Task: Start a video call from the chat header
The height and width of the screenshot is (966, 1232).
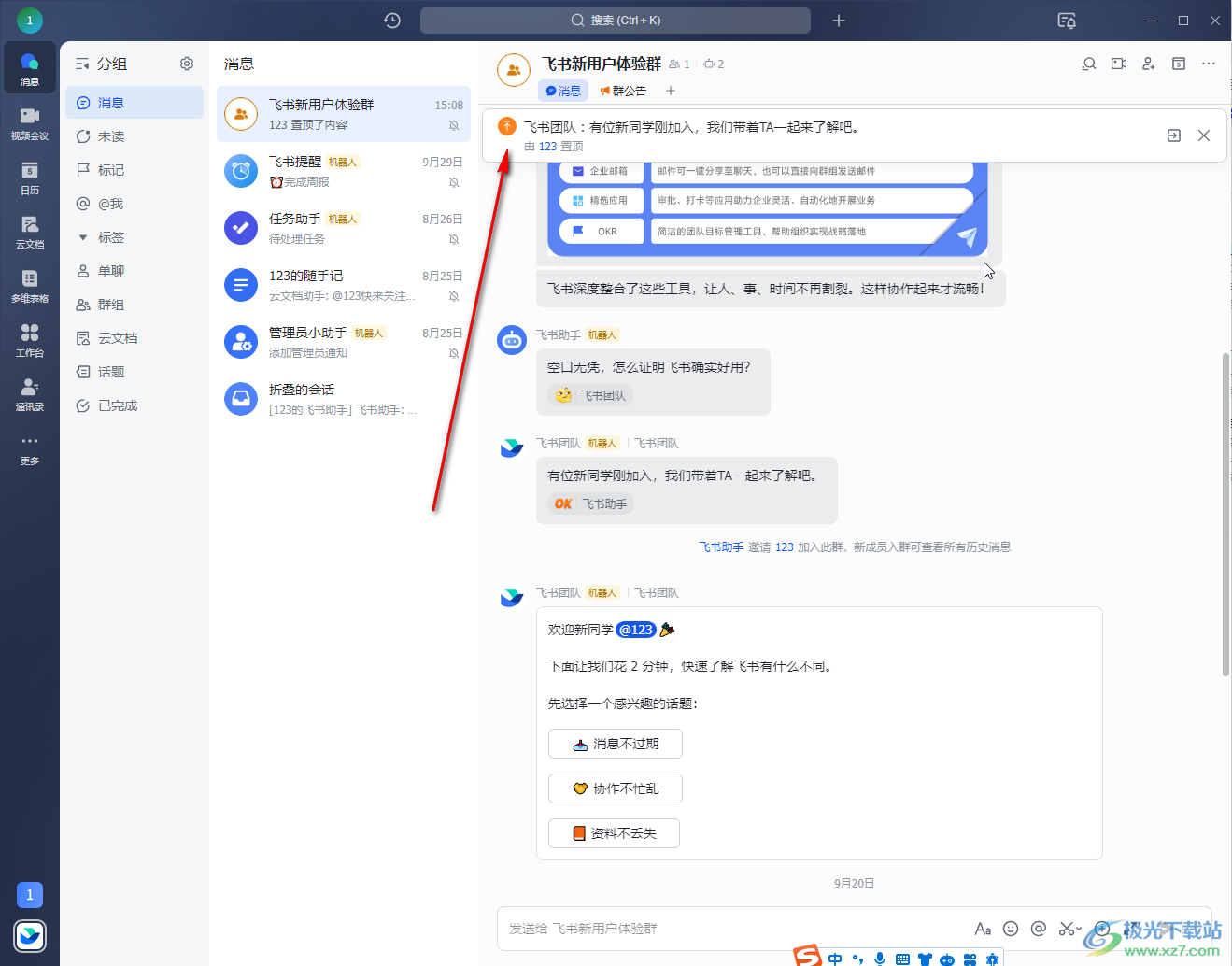Action: 1119,64
